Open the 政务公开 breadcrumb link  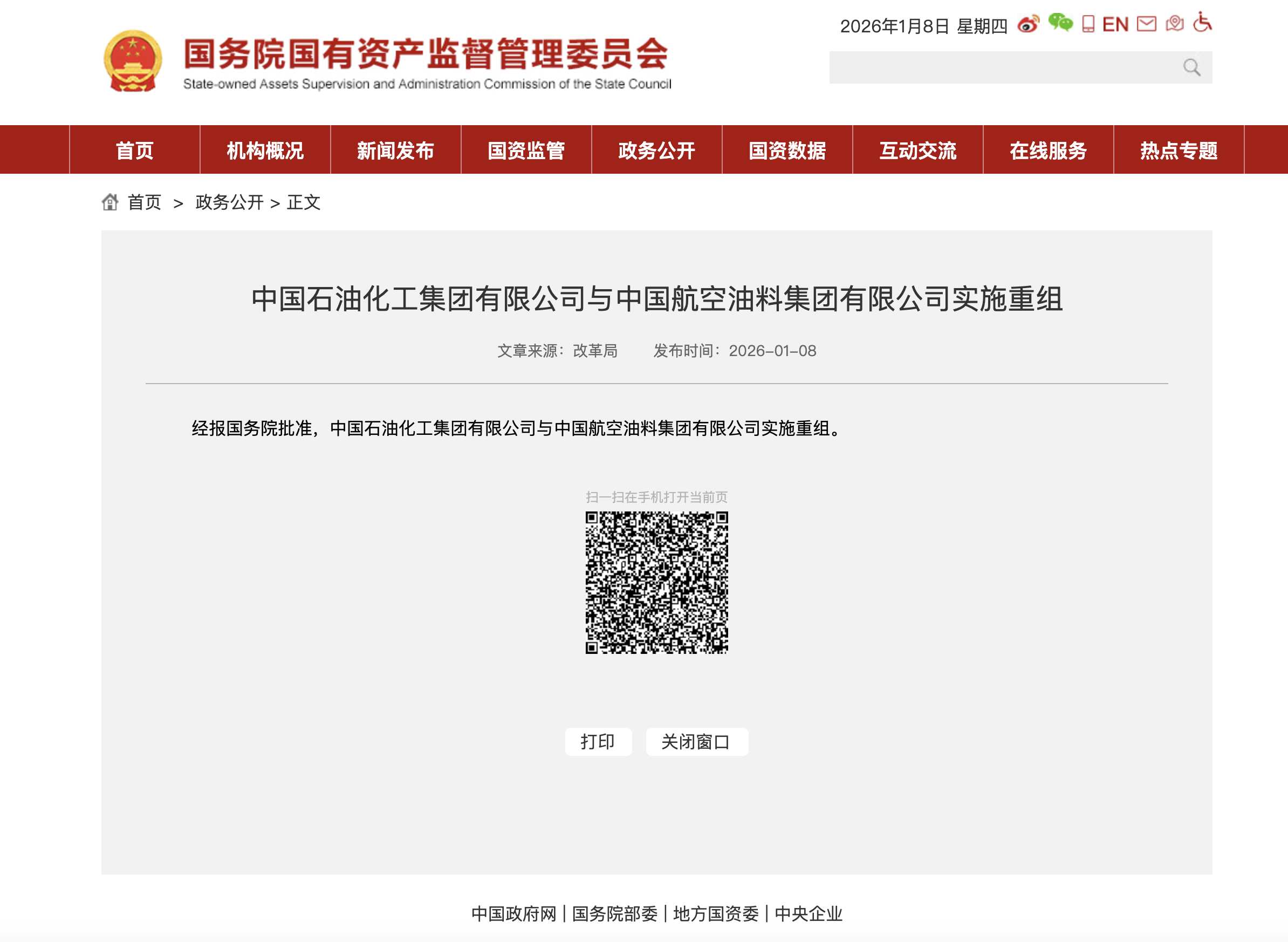pyautogui.click(x=229, y=202)
